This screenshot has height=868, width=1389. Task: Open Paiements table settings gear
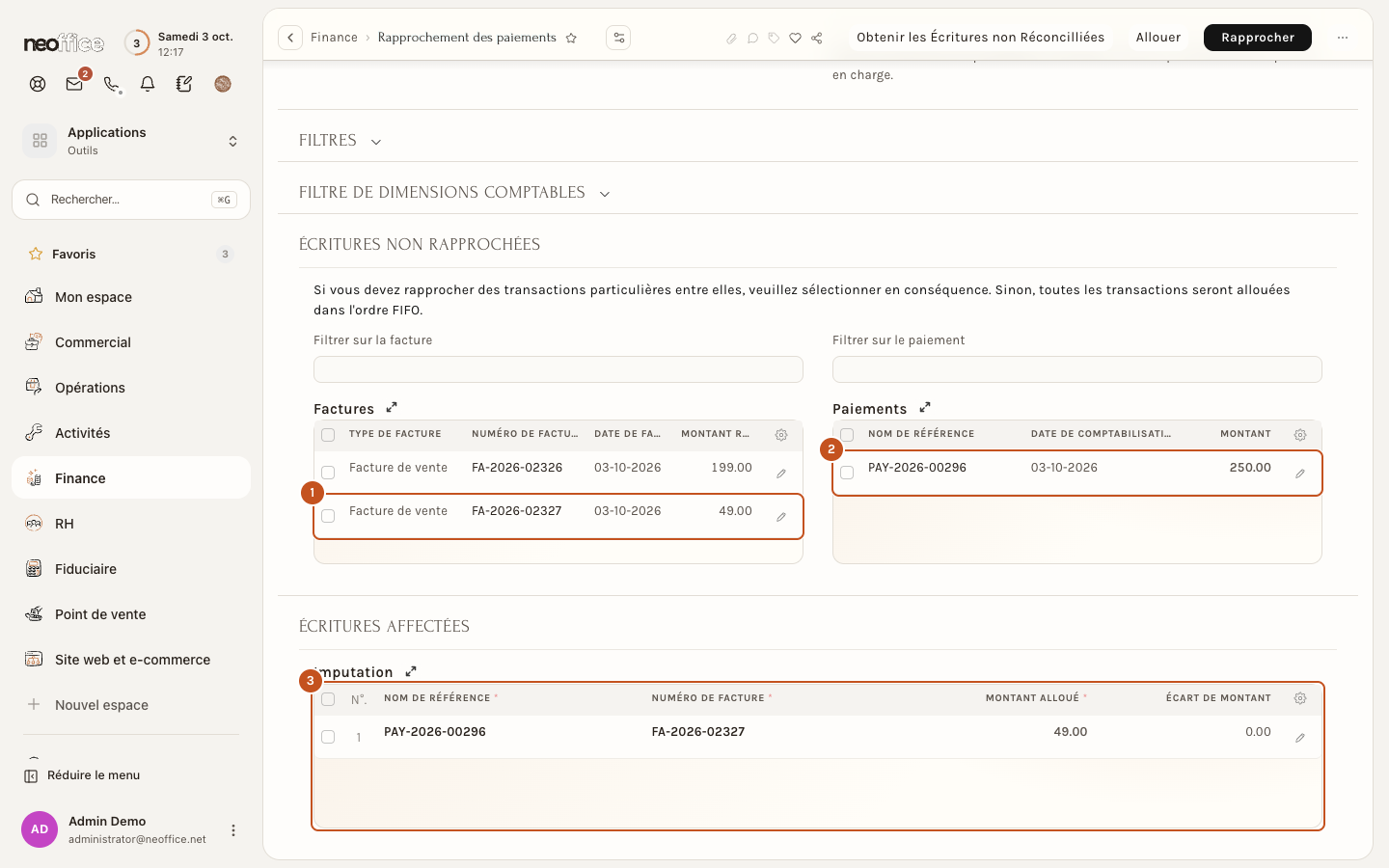coord(1300,435)
